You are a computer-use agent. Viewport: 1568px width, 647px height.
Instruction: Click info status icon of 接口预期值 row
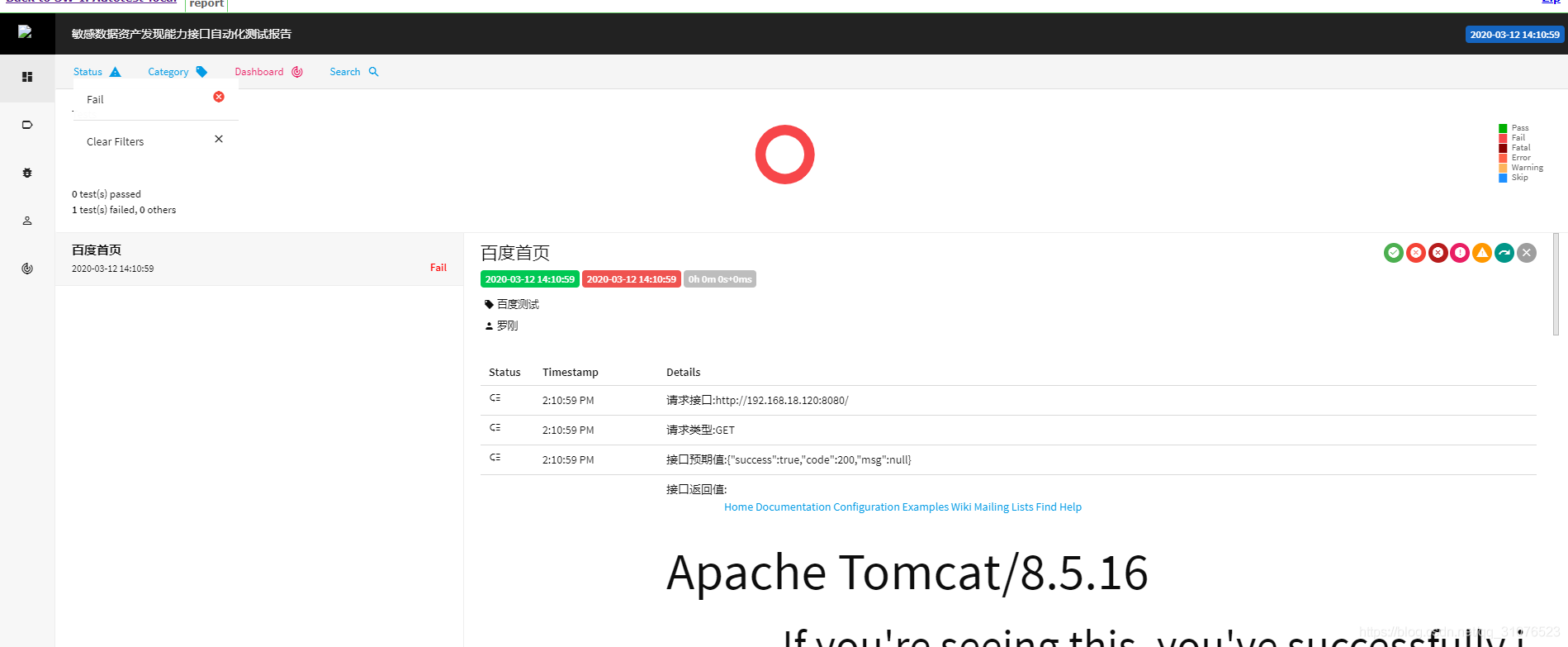pyautogui.click(x=495, y=457)
